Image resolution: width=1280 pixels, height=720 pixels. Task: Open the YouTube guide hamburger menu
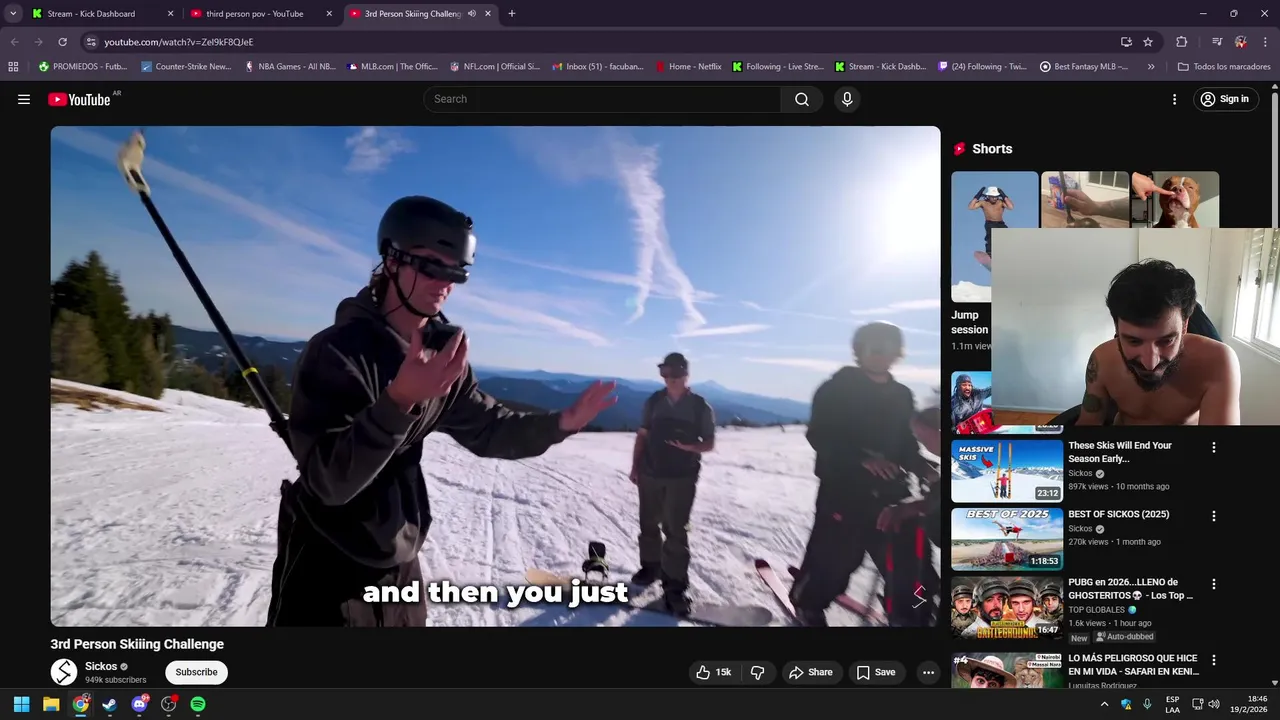tap(24, 99)
